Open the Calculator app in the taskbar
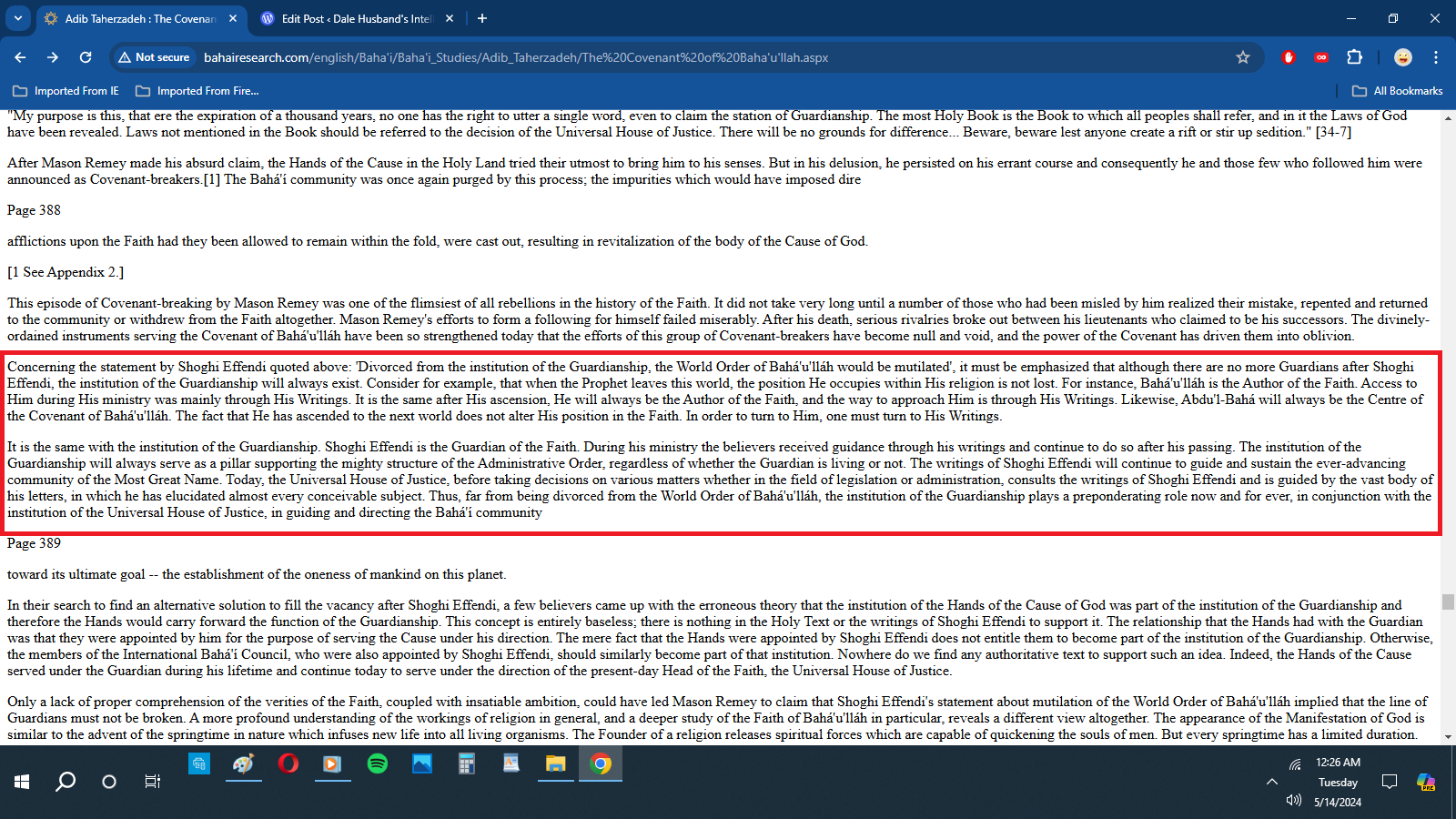The height and width of the screenshot is (819, 1456). [466, 764]
